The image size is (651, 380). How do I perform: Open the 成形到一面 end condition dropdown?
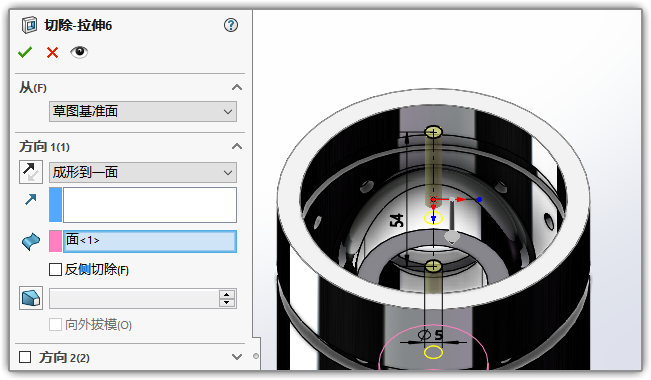coord(143,172)
